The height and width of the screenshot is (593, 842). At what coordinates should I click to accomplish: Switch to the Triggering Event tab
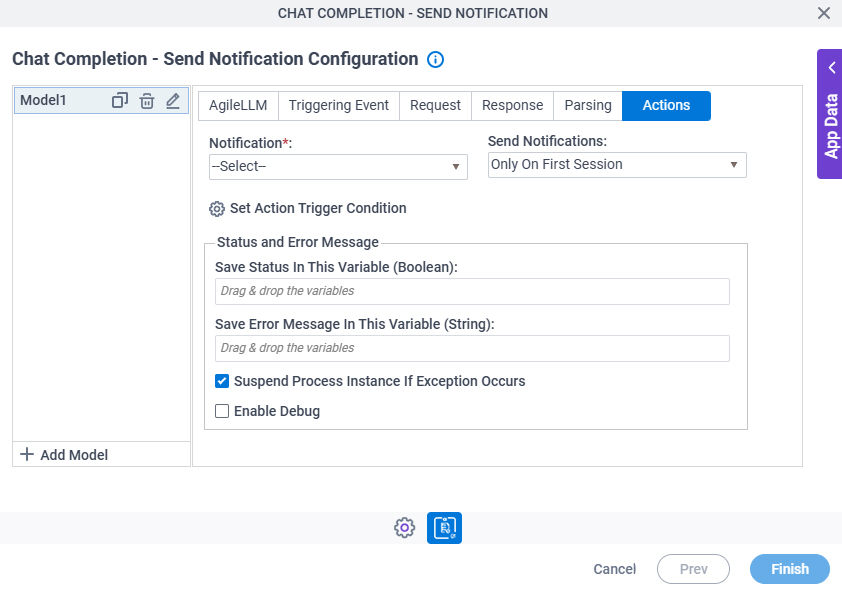click(x=338, y=105)
